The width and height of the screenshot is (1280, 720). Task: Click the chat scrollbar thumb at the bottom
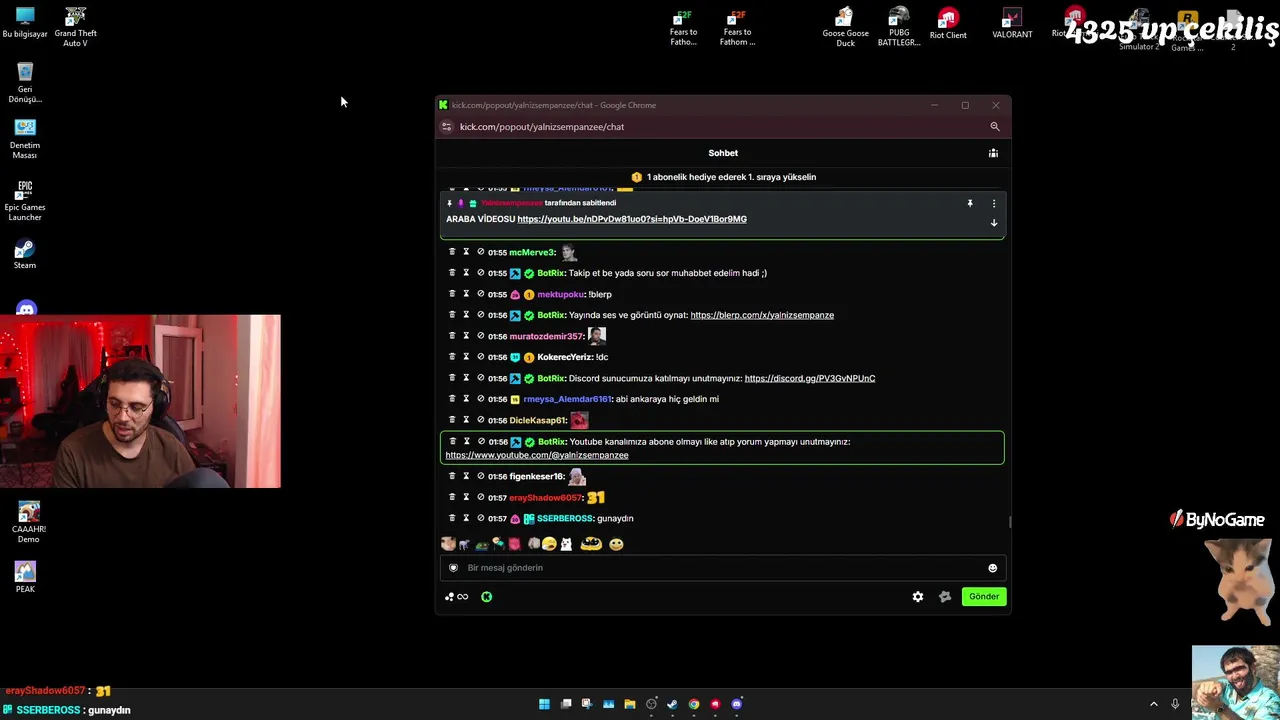pos(1009,521)
